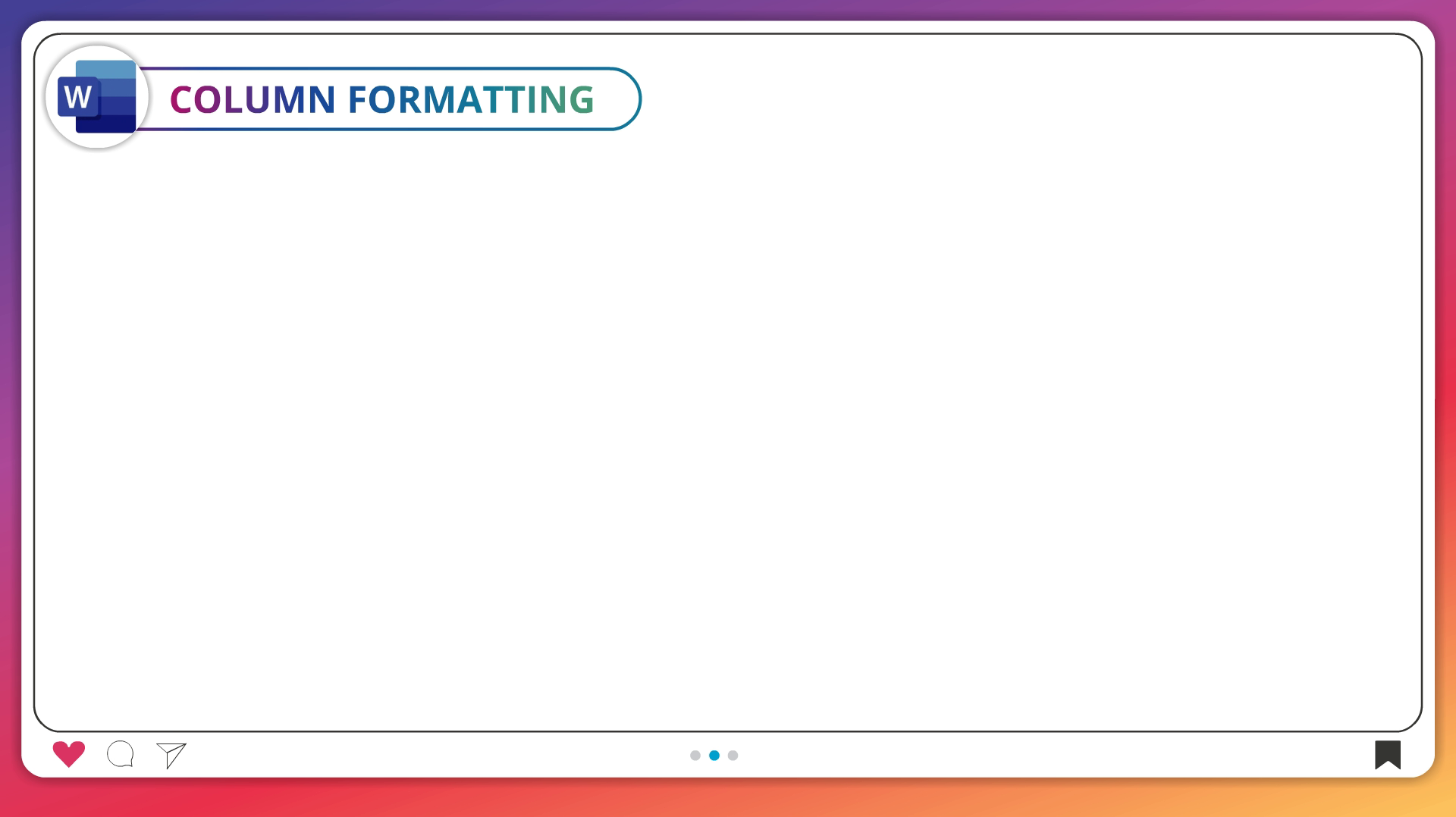Click the word FORMATTING in title

coord(470,99)
